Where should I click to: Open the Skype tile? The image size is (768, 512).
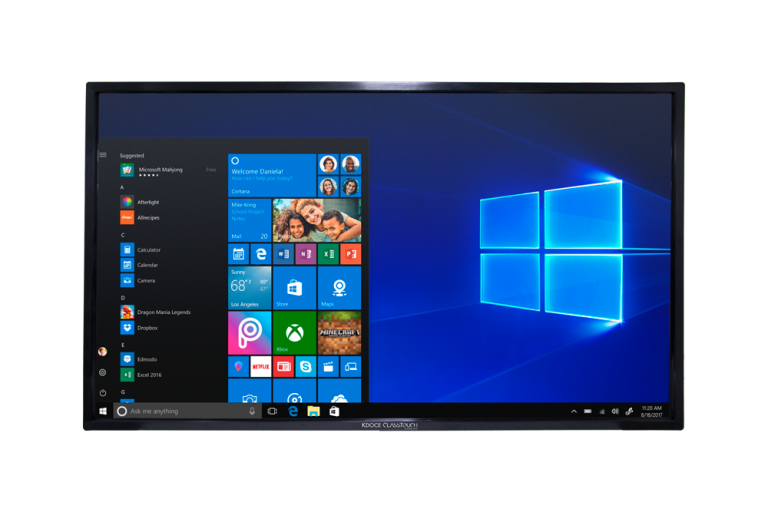point(306,366)
